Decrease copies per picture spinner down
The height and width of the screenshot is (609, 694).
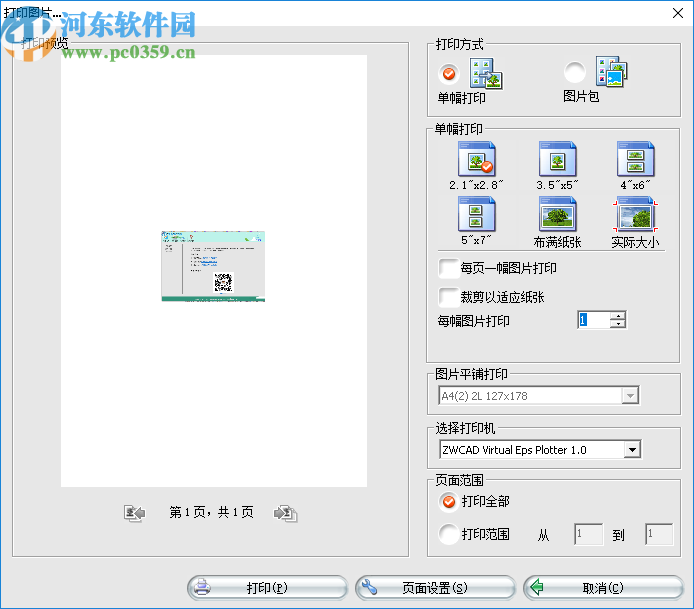(x=618, y=324)
